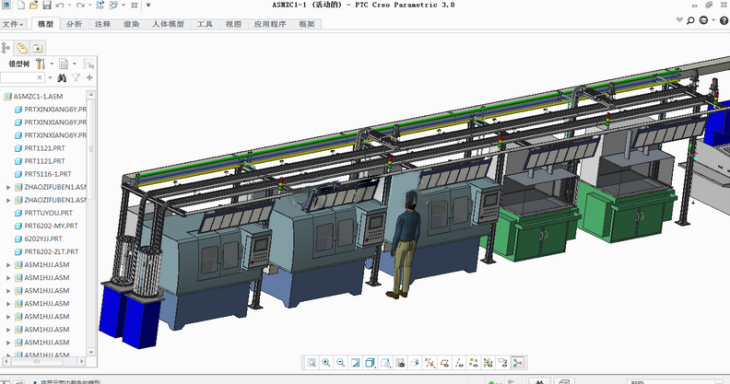The width and height of the screenshot is (730, 384).
Task: Open the 文件 menu button
Action: pos(13,24)
